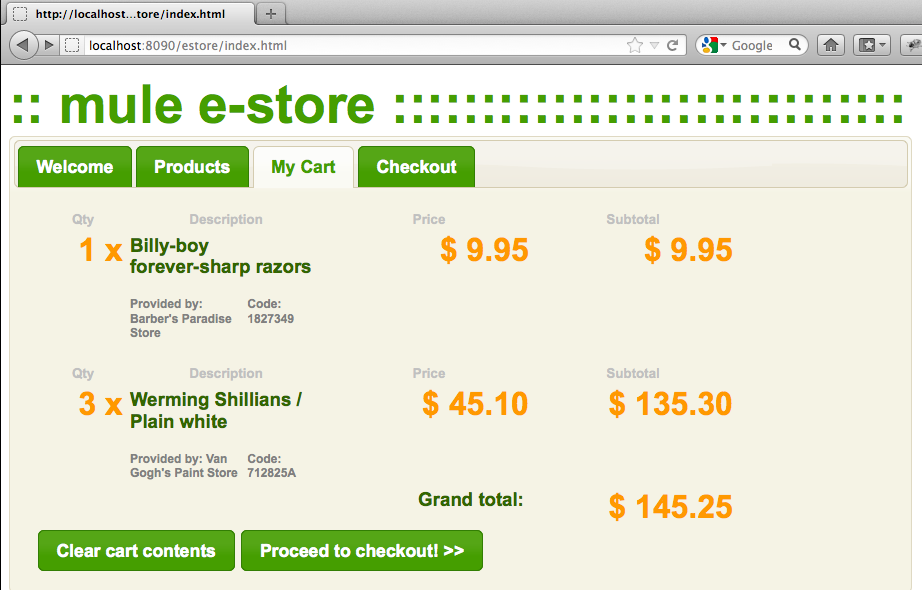The image size is (922, 590).
Task: Click the Google favicon in the search bar
Action: 710,45
